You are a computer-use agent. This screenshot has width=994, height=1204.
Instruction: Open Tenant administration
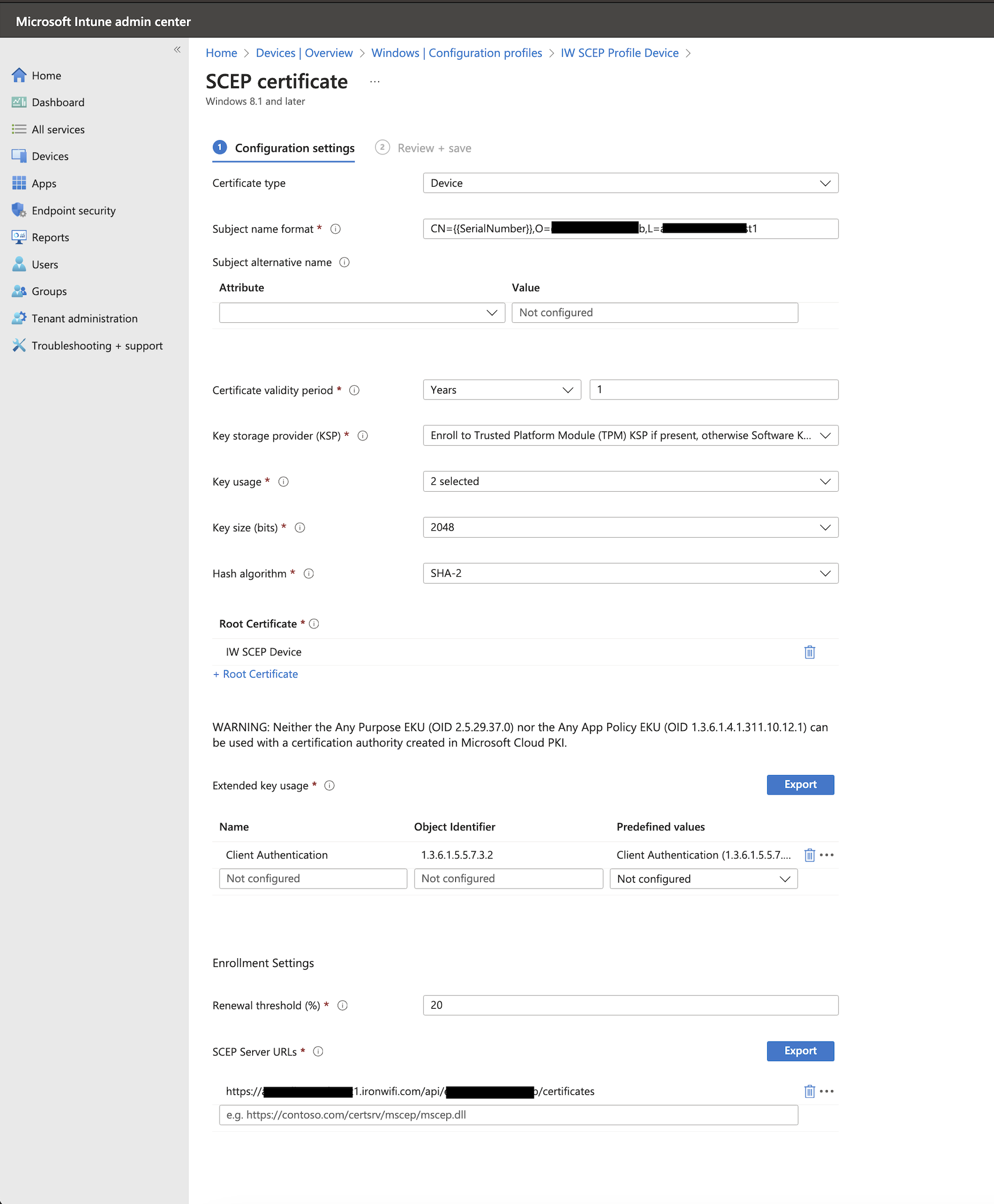coord(85,318)
